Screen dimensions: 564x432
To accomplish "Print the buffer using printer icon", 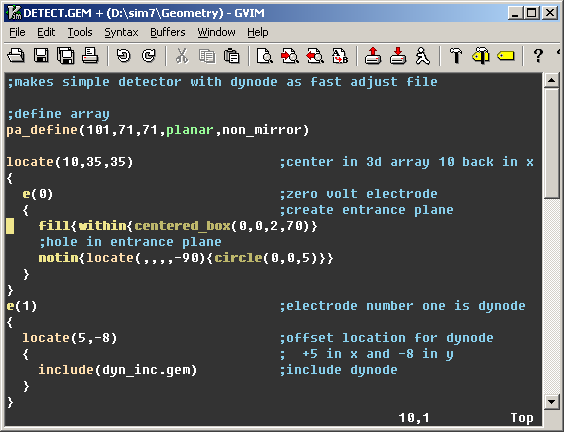I will (x=90, y=56).
